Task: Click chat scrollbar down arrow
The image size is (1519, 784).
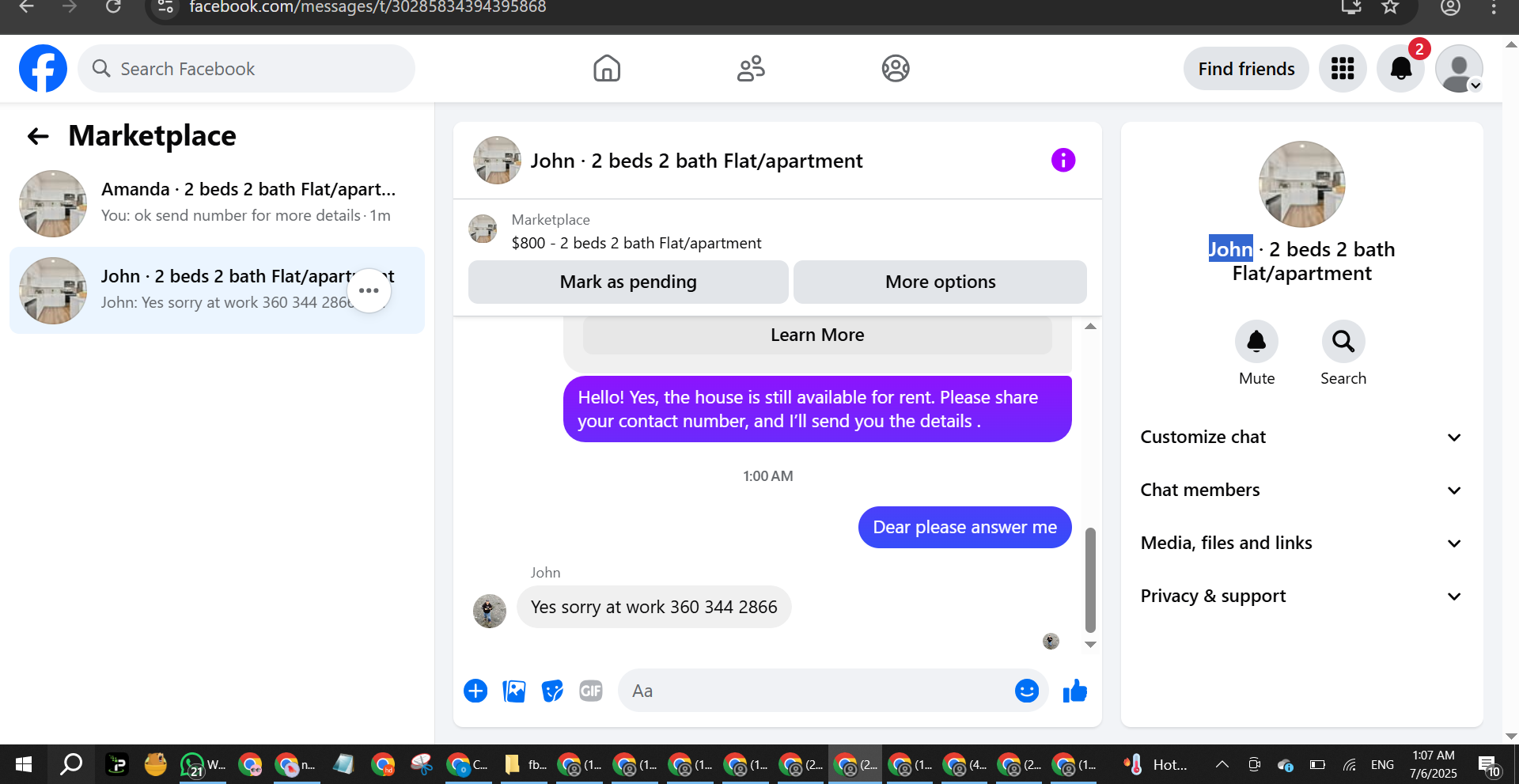Action: coord(1090,645)
